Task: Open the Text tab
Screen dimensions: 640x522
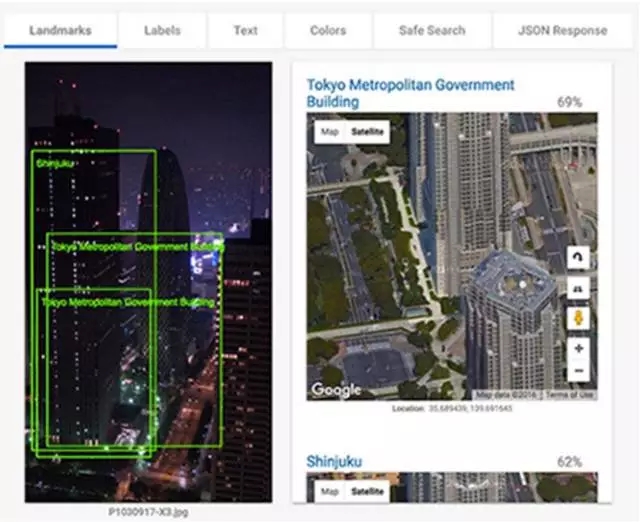Action: click(245, 30)
